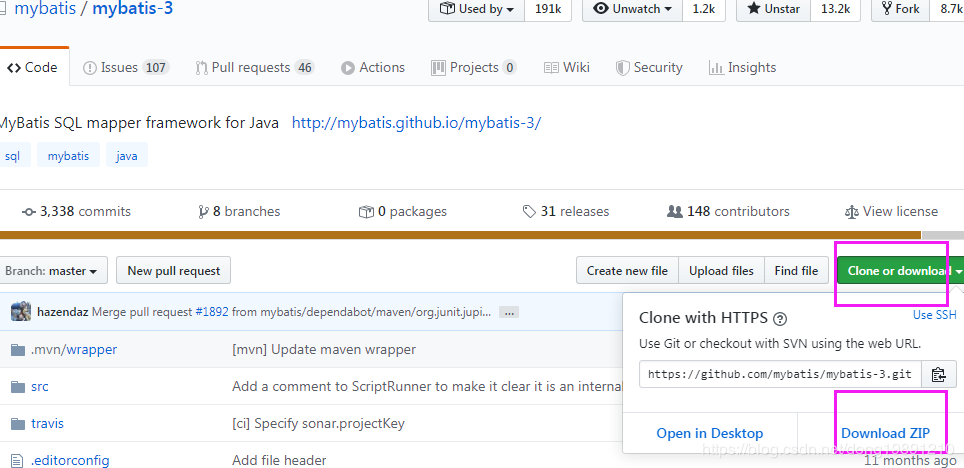
Task: Open the Insights tab
Action: point(742,68)
